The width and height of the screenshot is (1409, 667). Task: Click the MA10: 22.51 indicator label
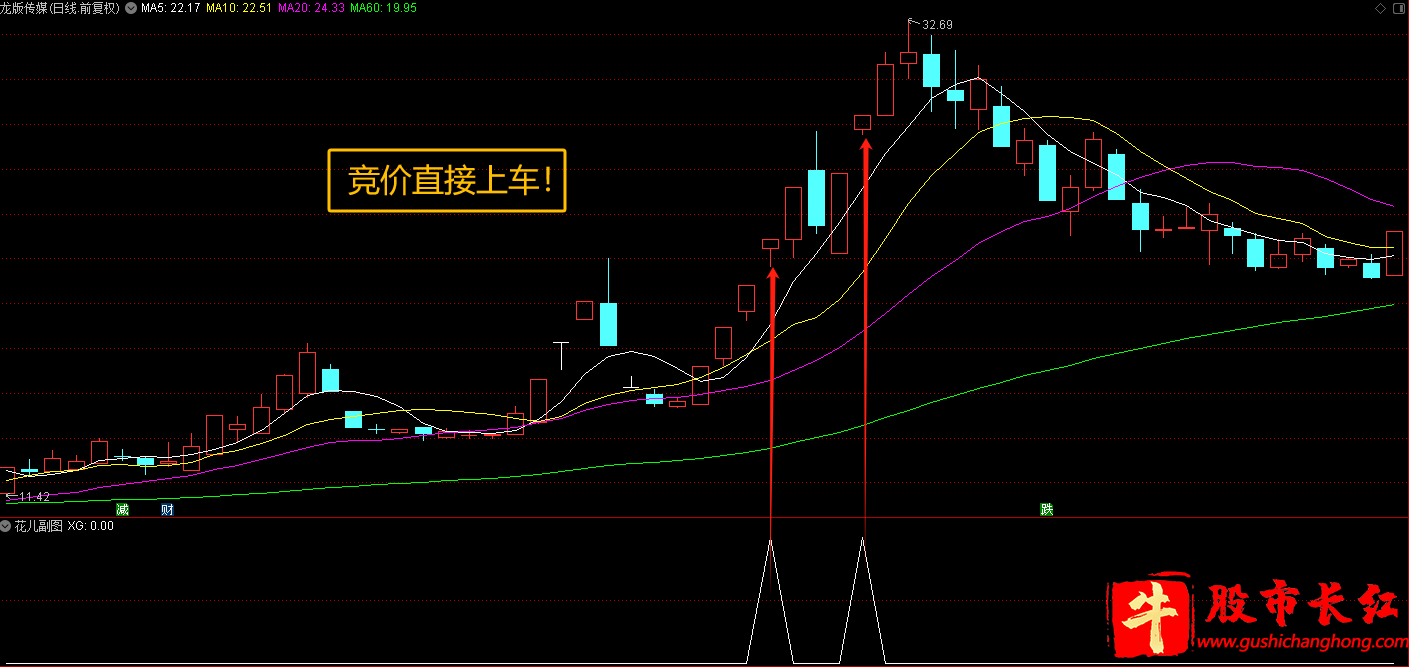pyautogui.click(x=239, y=8)
